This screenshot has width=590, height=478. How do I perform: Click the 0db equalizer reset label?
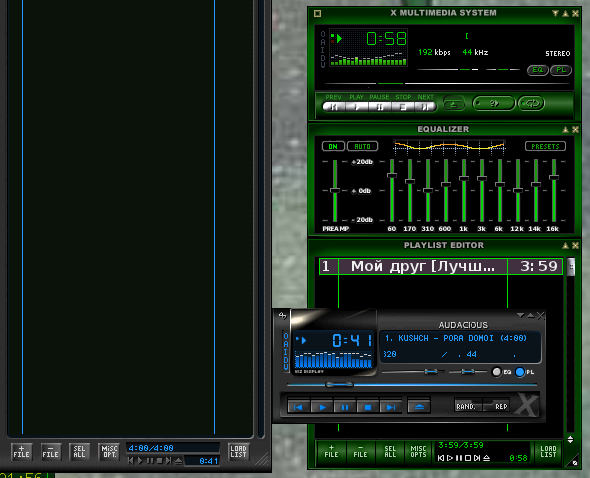[x=361, y=191]
